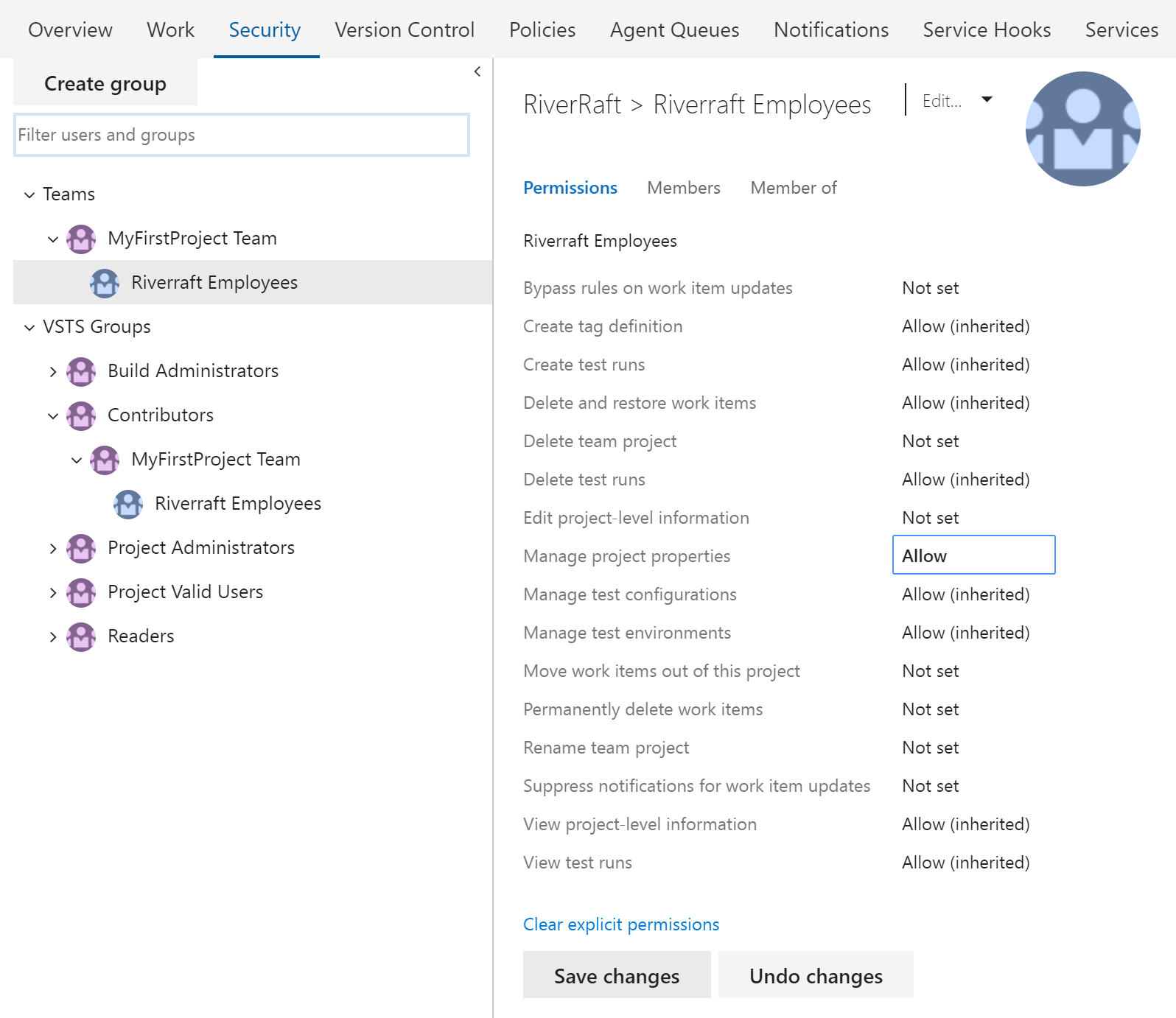Click Clear explicit permissions link
This screenshot has height=1018, width=1176.
click(x=620, y=924)
